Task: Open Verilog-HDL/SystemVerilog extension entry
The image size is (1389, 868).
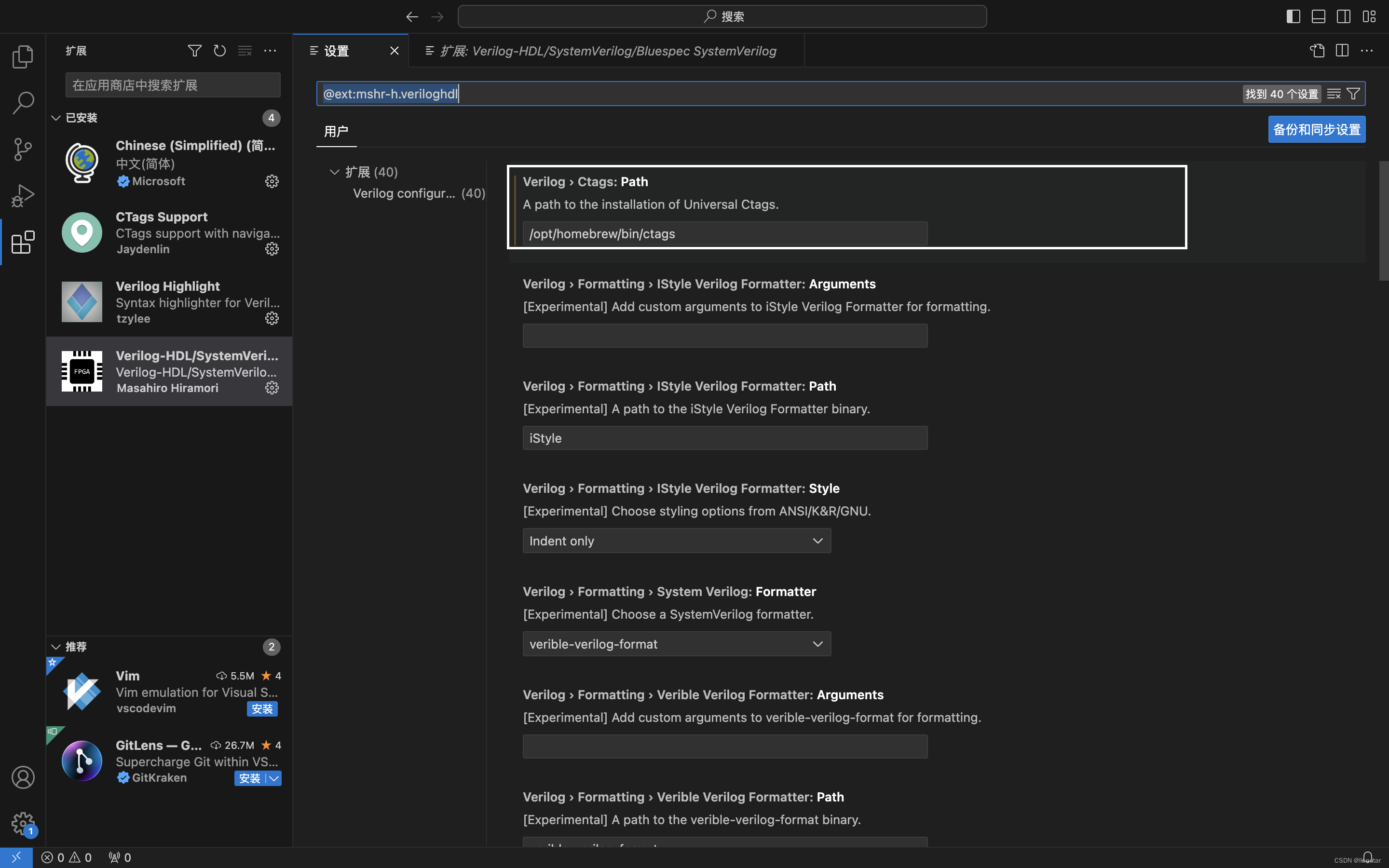Action: [169, 371]
